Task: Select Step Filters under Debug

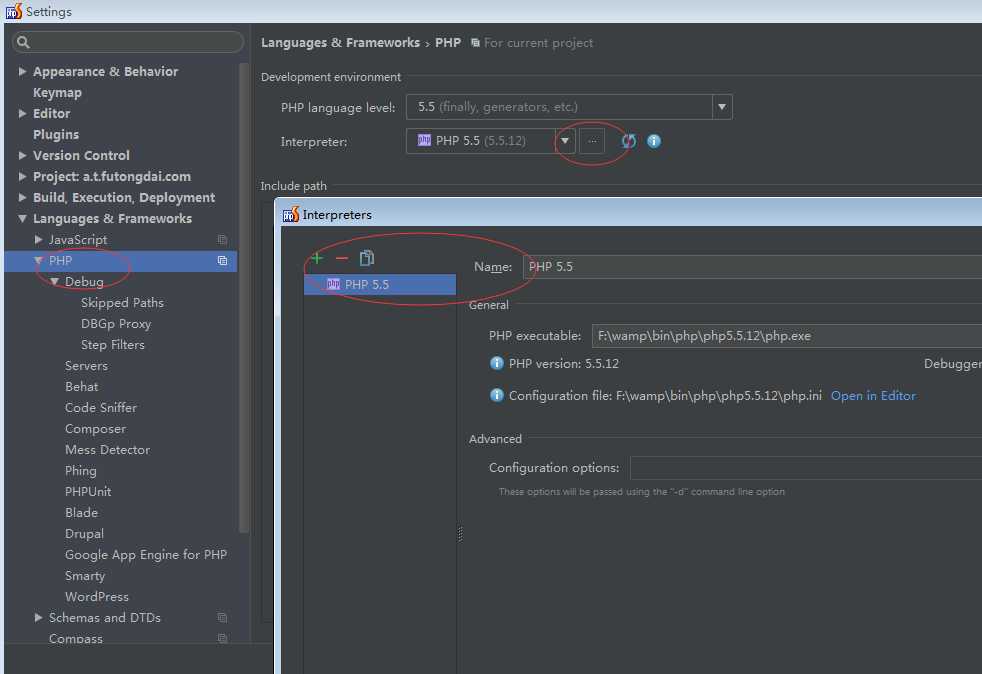Action: pyautogui.click(x=113, y=345)
